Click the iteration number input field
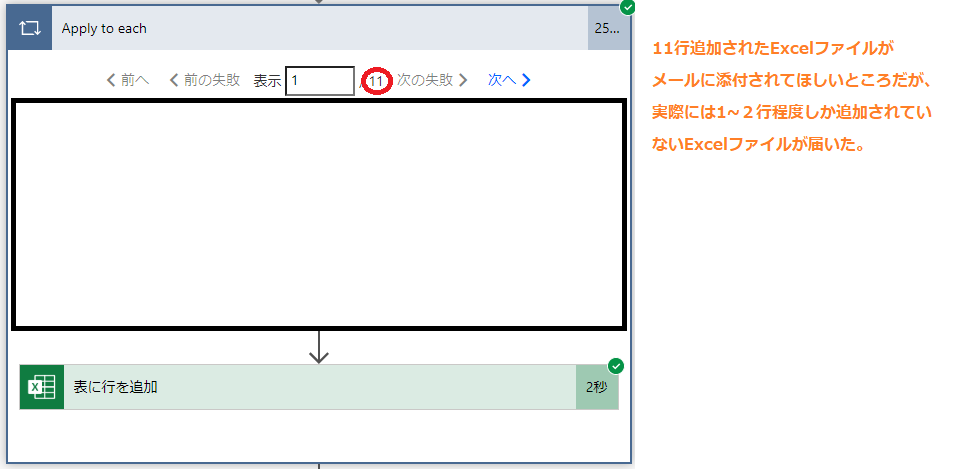 pos(320,80)
